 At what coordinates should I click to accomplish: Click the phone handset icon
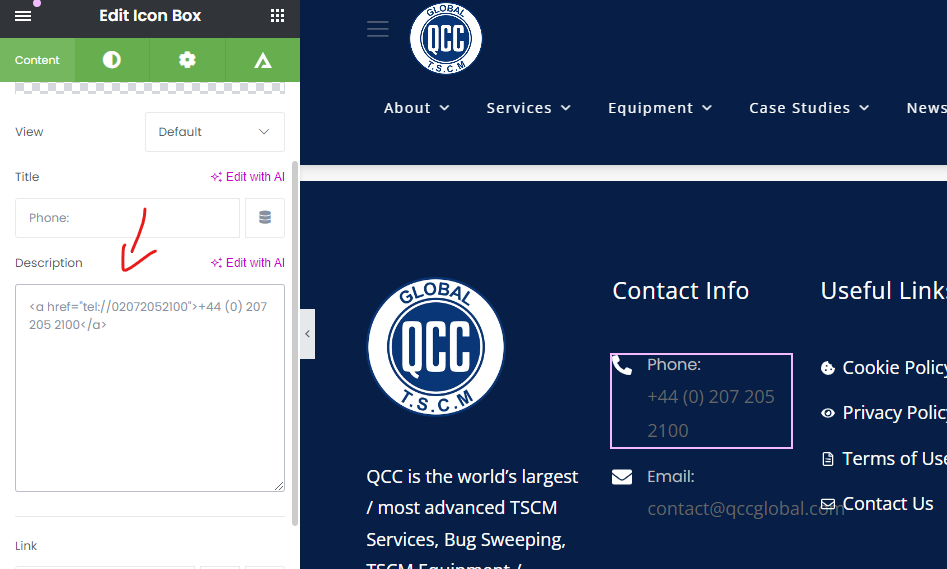pyautogui.click(x=622, y=365)
